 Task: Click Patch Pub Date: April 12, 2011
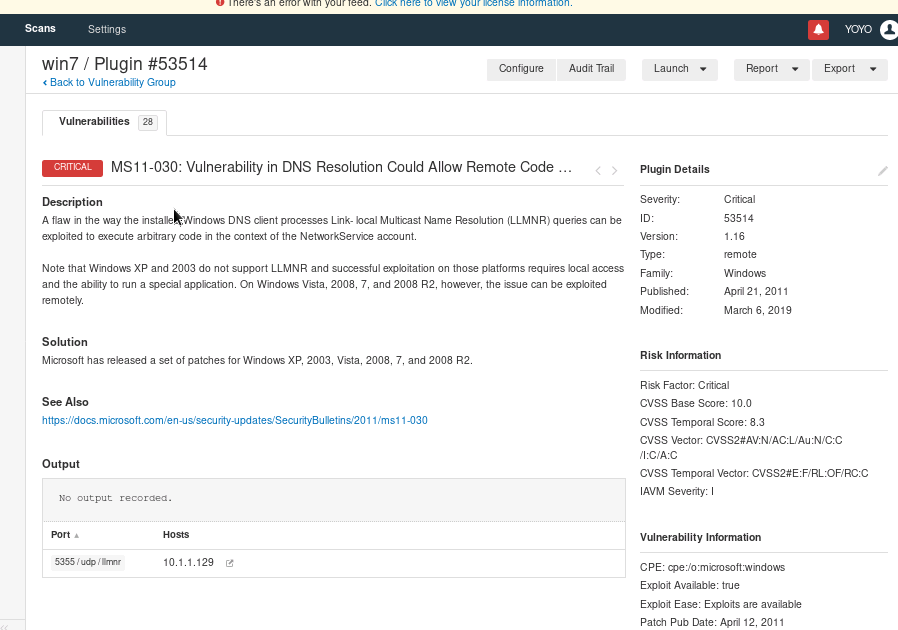point(712,623)
